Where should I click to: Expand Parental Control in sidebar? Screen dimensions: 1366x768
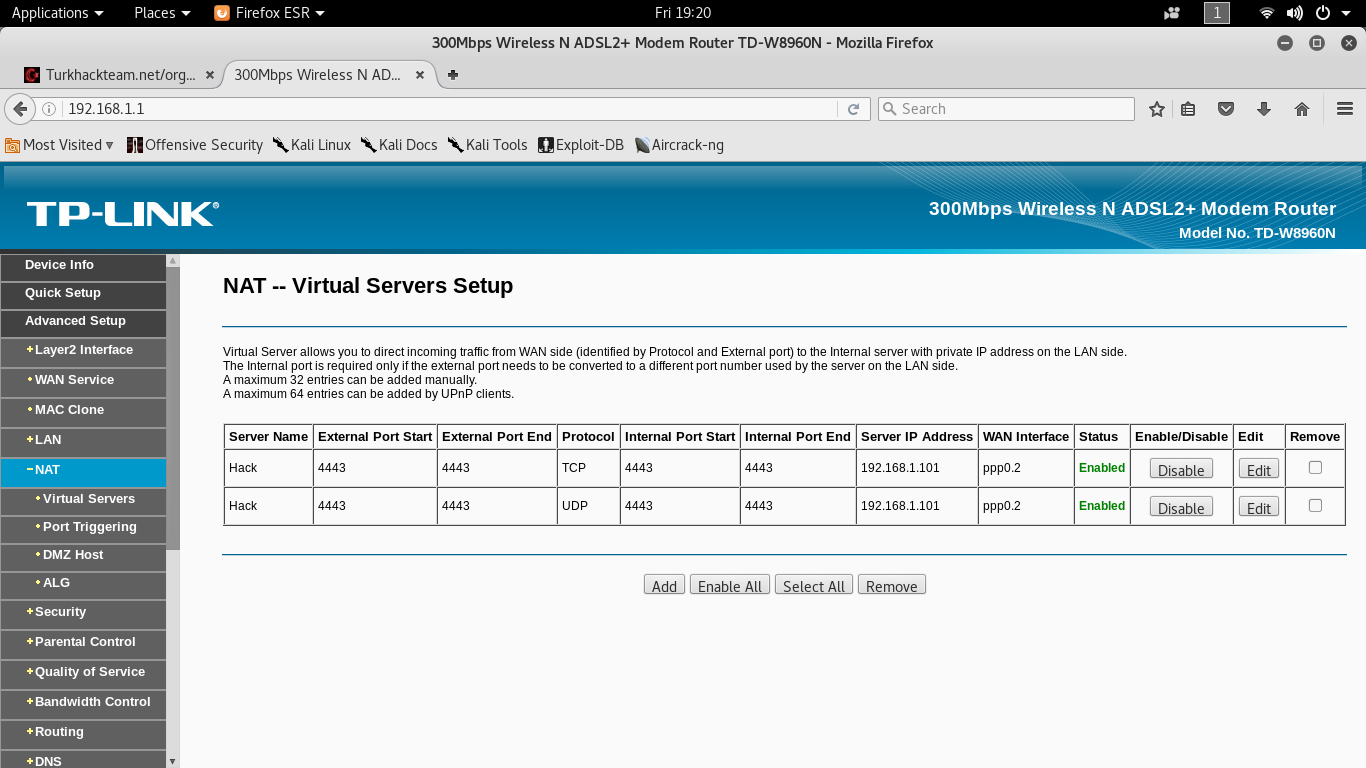tap(83, 643)
